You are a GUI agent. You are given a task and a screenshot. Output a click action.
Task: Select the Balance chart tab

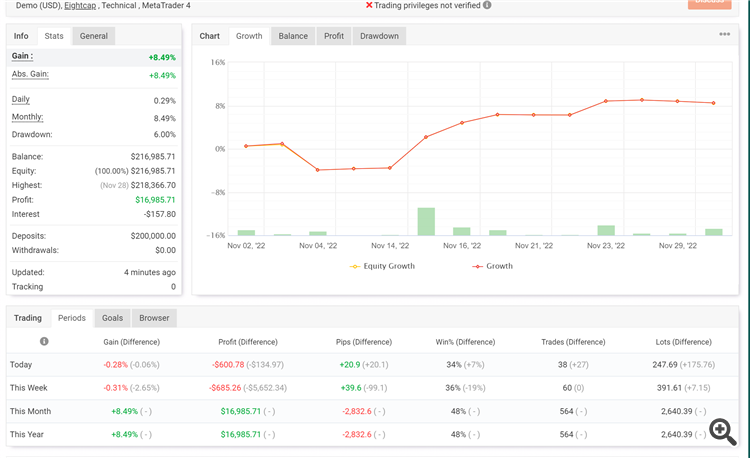pos(293,36)
